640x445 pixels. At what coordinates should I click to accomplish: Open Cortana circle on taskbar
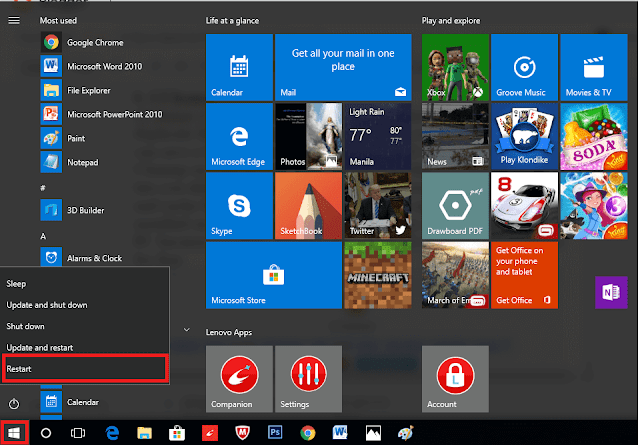(46, 433)
